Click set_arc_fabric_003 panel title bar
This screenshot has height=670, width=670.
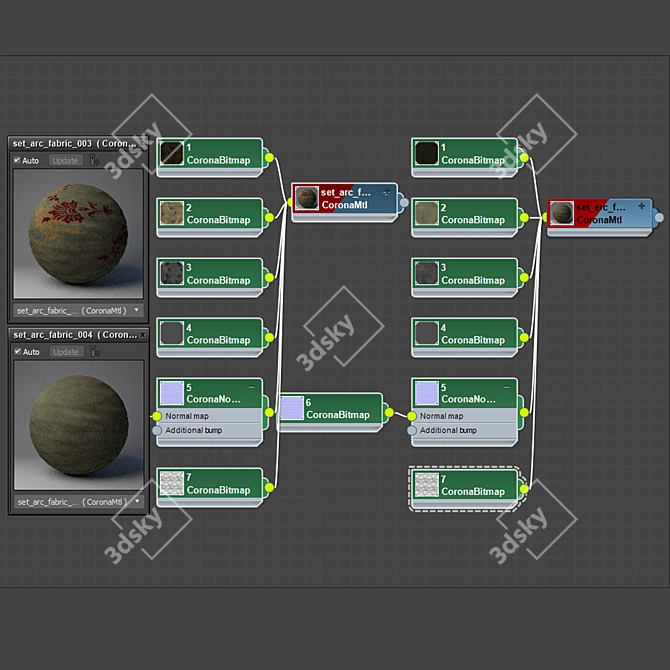(x=78, y=144)
